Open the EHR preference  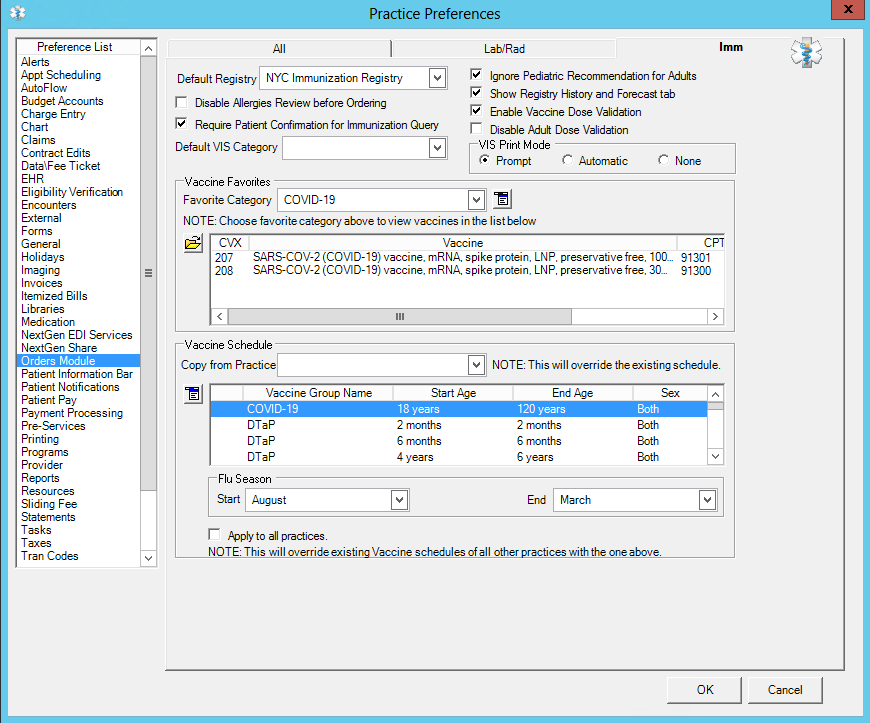click(32, 179)
